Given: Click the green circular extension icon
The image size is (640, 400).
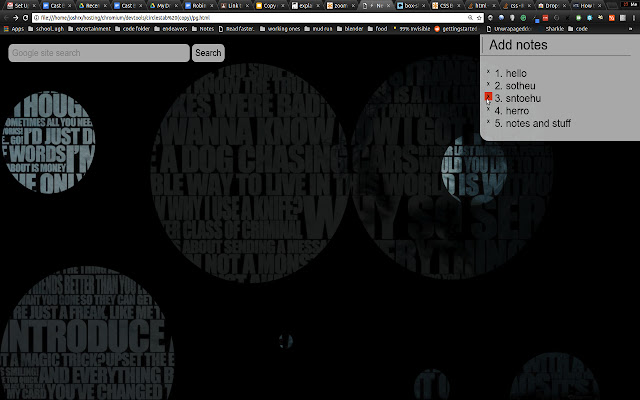Looking at the screenshot, I should 523,18.
